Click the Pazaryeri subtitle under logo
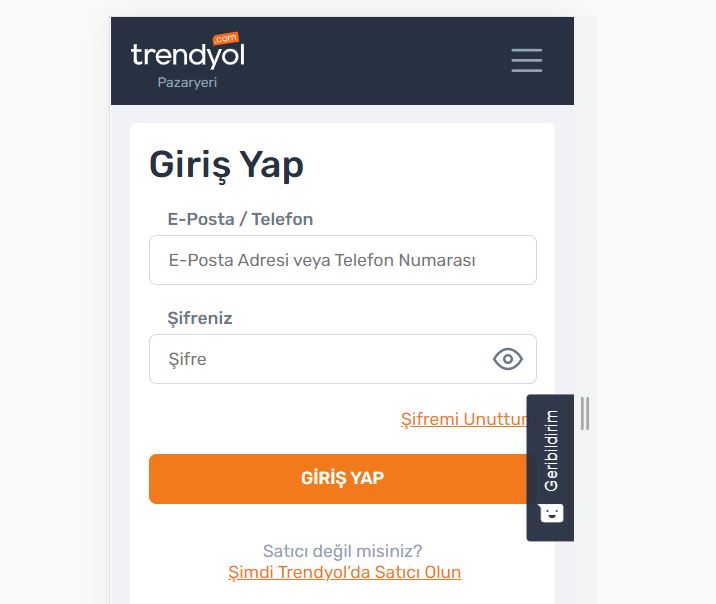 [187, 83]
